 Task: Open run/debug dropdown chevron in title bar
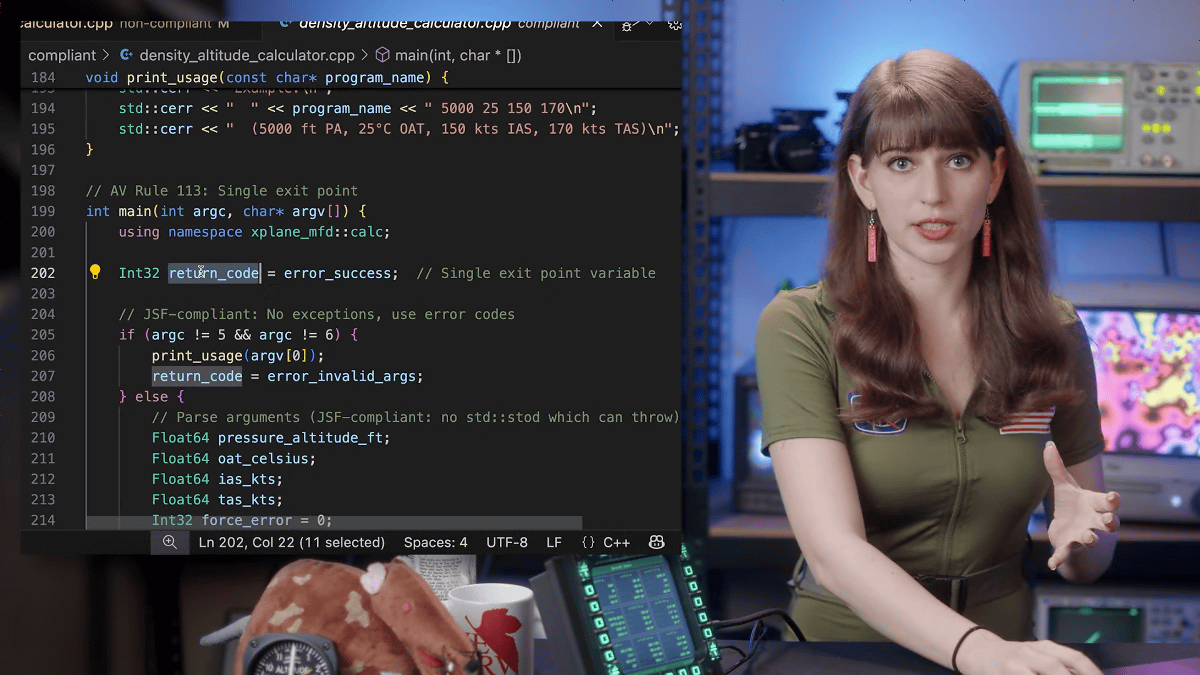tap(650, 24)
